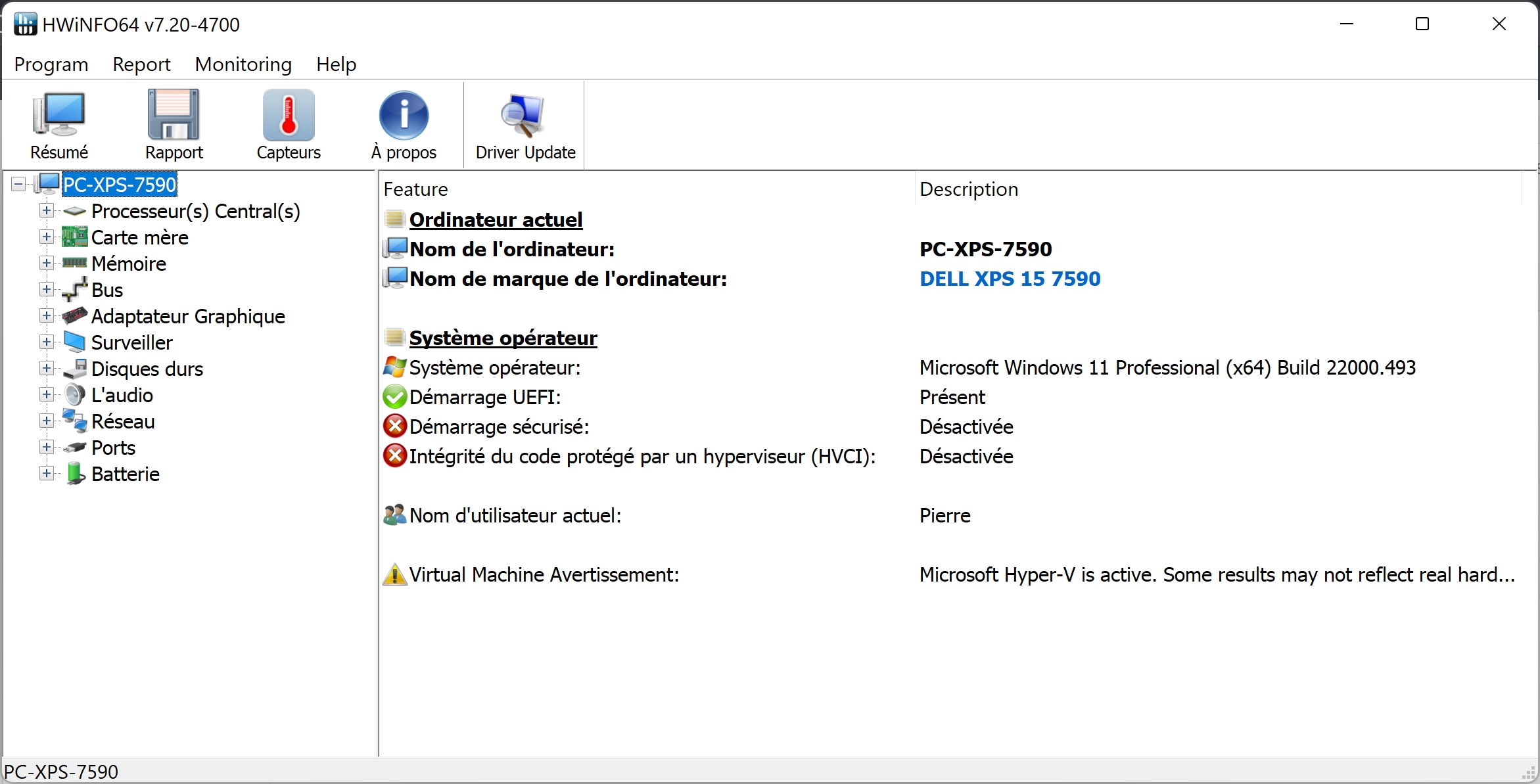This screenshot has width=1540, height=784.
Task: Select the Nom de l'ordinateur row
Action: (x=951, y=249)
